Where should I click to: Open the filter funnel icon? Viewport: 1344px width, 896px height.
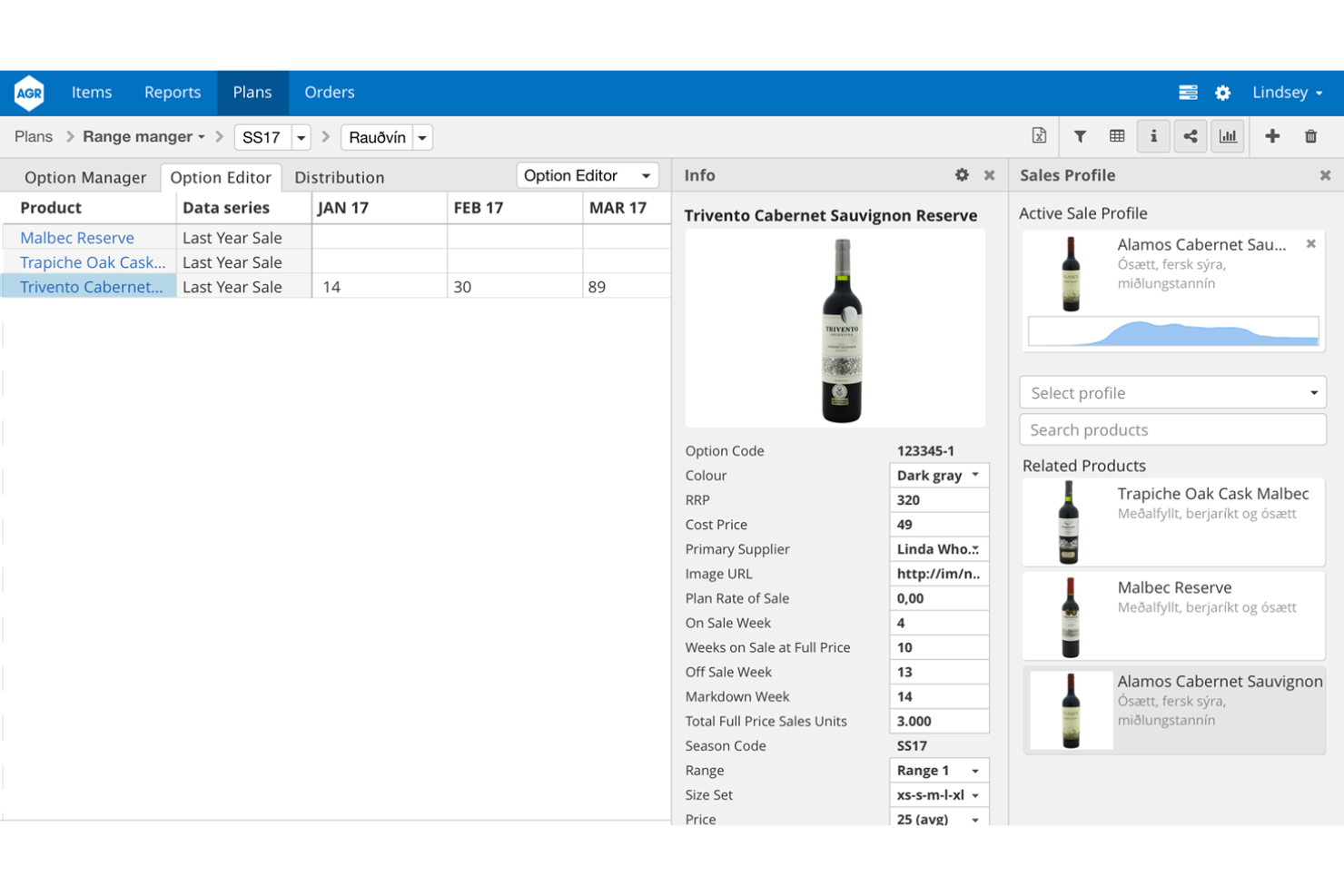1080,136
